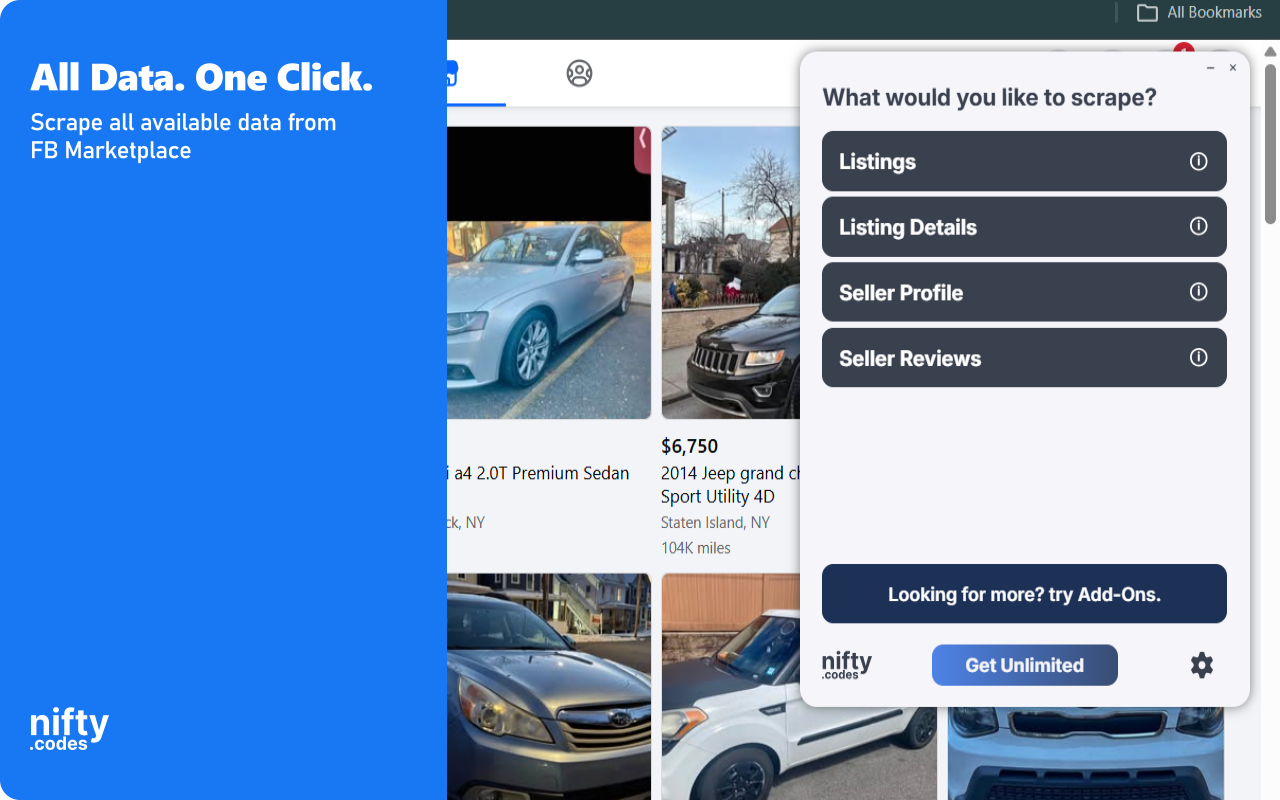The height and width of the screenshot is (800, 1280).
Task: Minimize the scraper popup panel
Action: pos(1210,68)
